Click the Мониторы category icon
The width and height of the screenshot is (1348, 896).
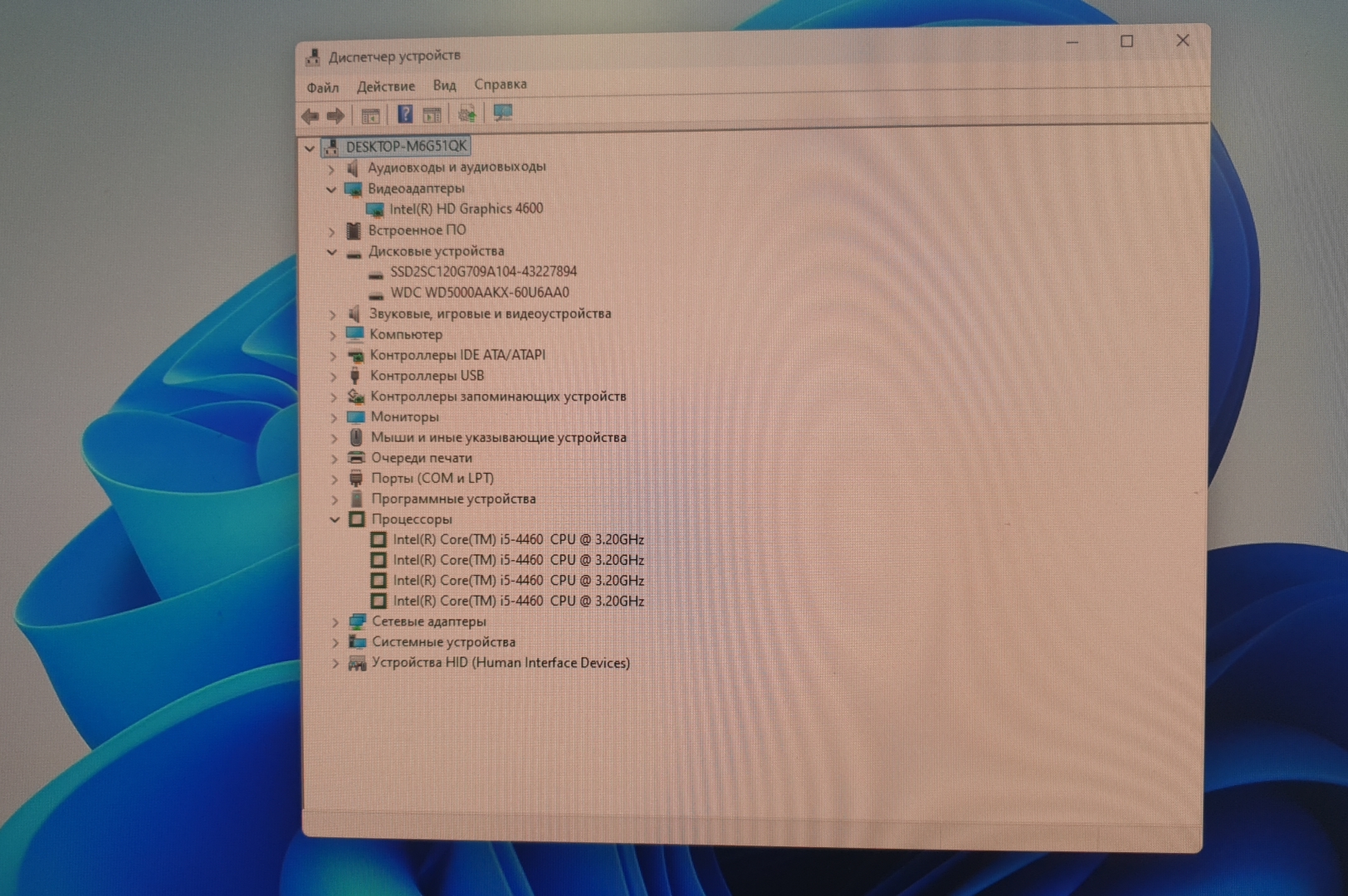click(x=355, y=417)
